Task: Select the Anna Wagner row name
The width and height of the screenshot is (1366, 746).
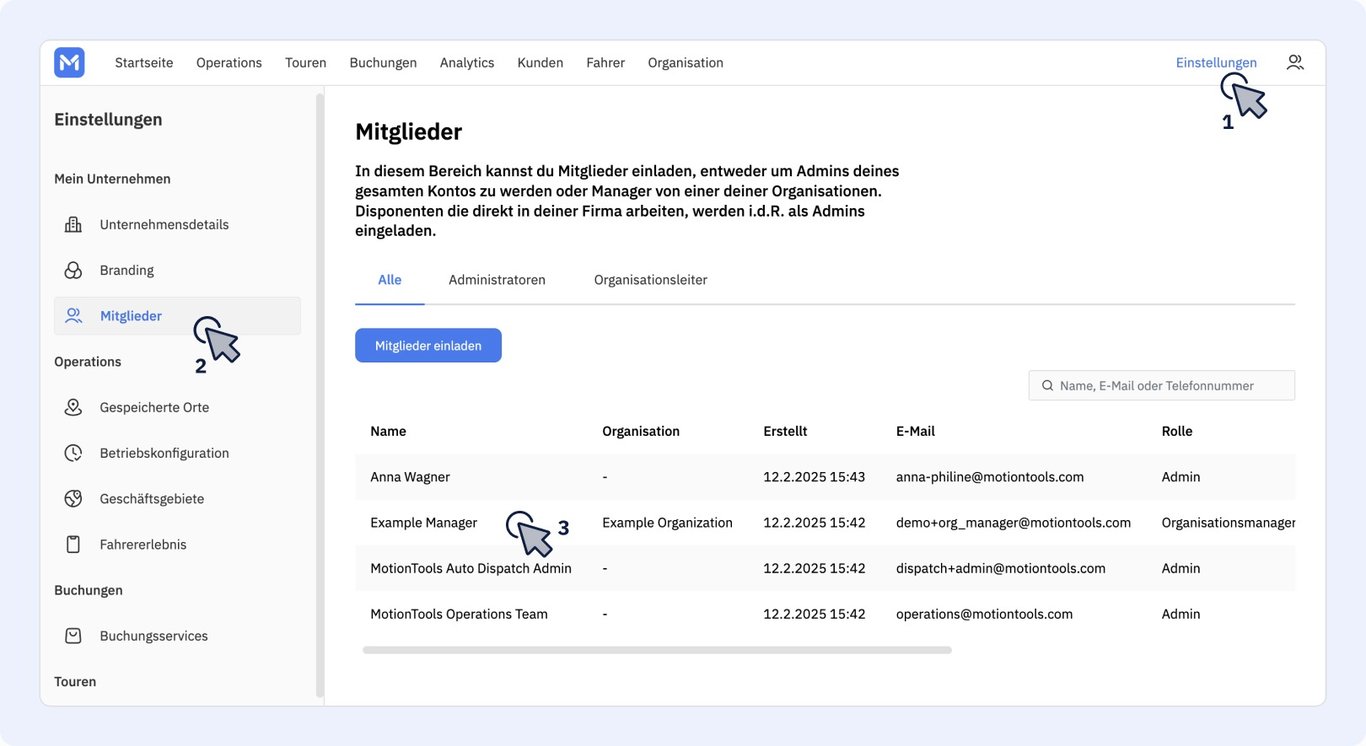Action: click(408, 477)
